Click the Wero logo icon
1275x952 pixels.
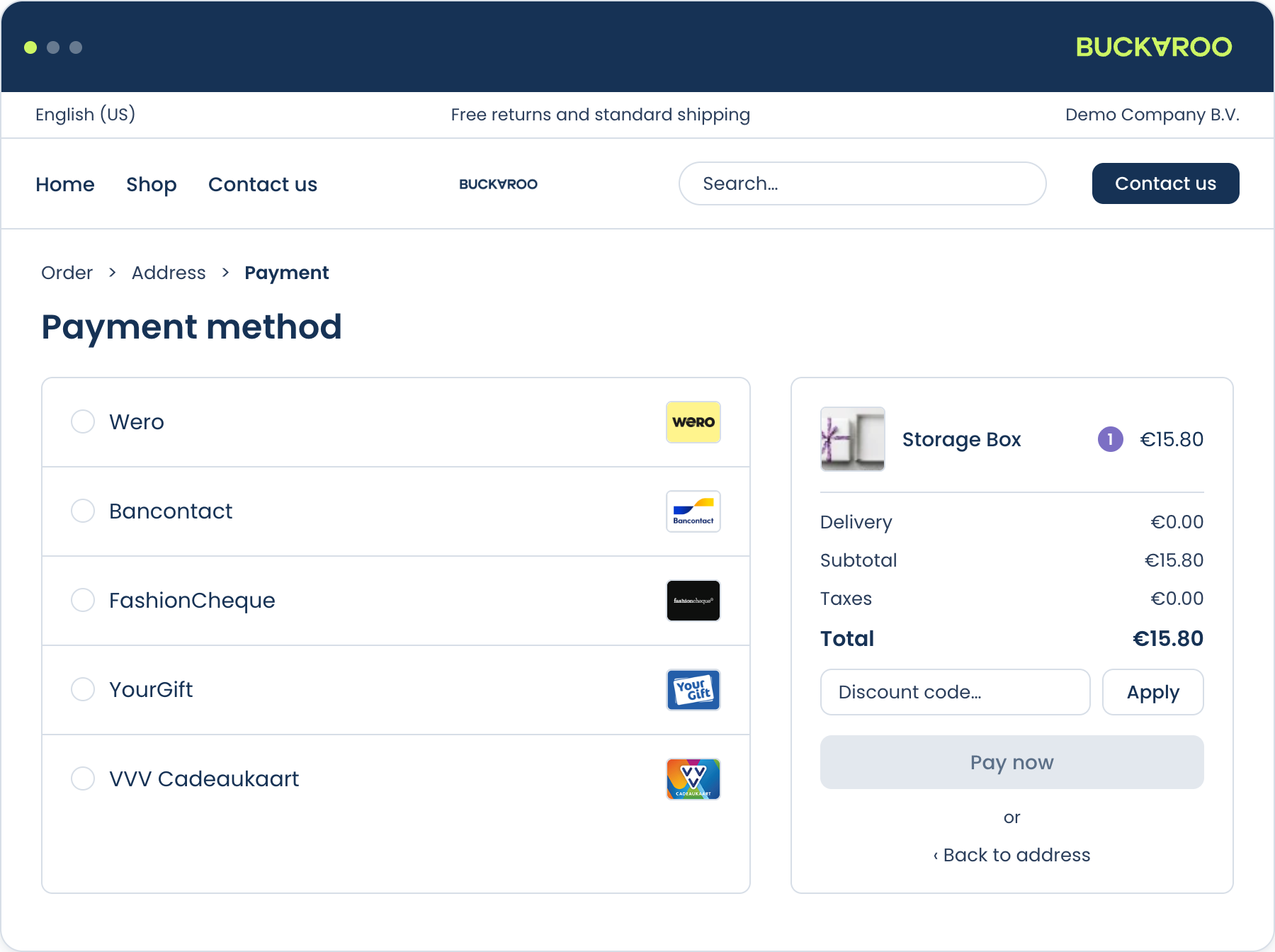(x=693, y=422)
